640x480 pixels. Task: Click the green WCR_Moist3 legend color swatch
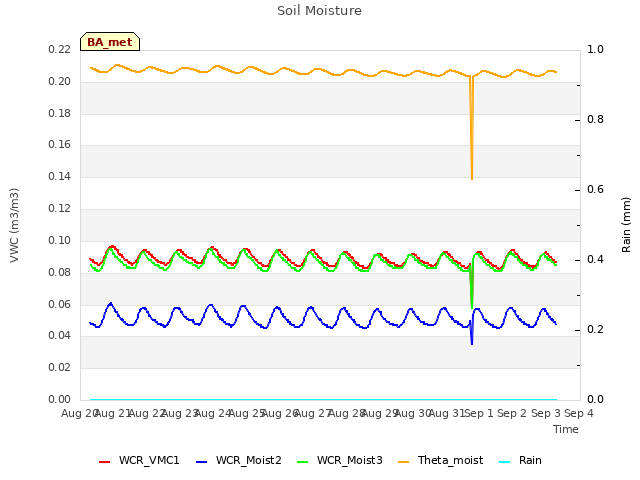[302, 462]
